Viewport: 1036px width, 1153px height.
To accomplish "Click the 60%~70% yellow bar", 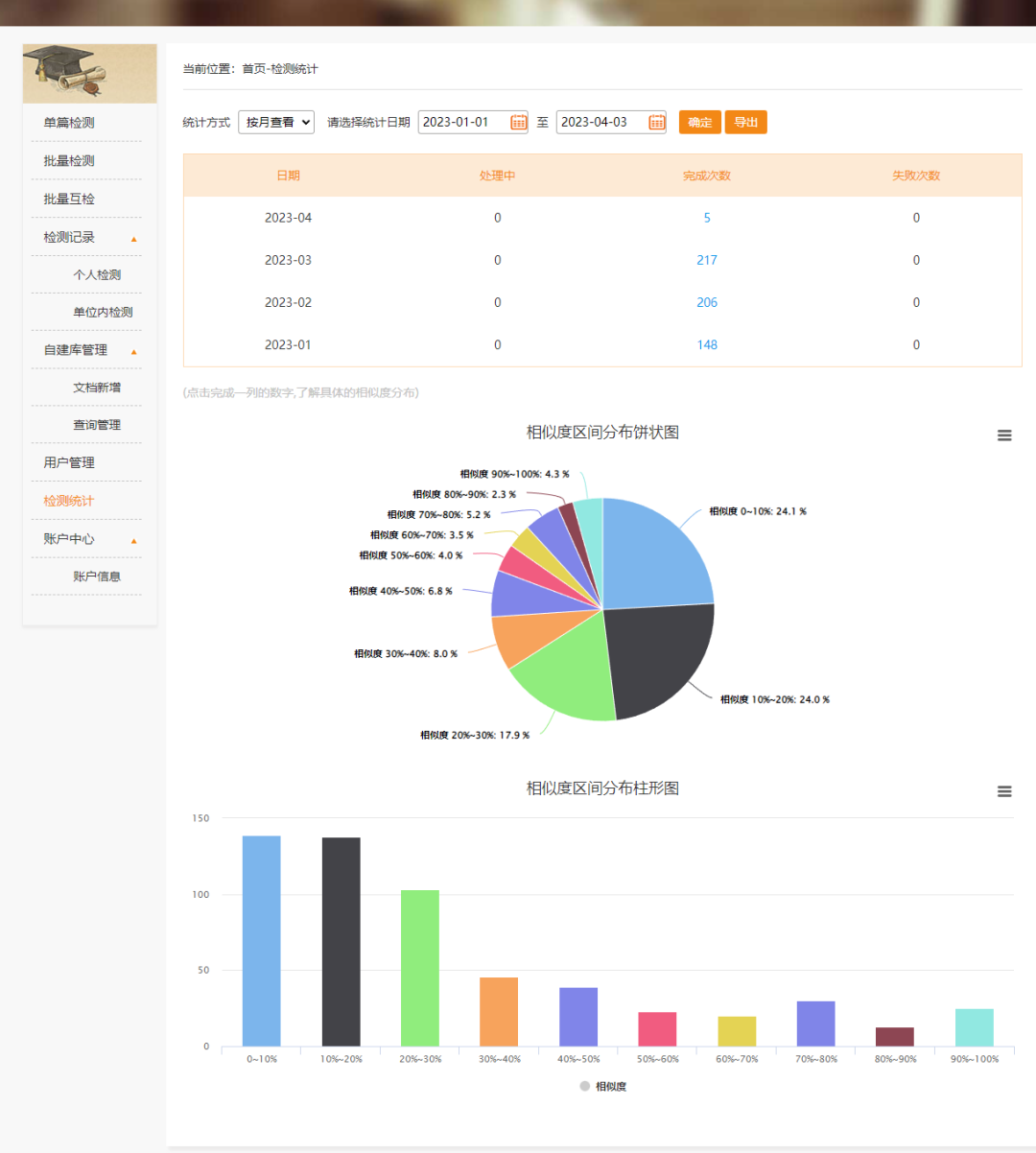I will (x=737, y=1031).
